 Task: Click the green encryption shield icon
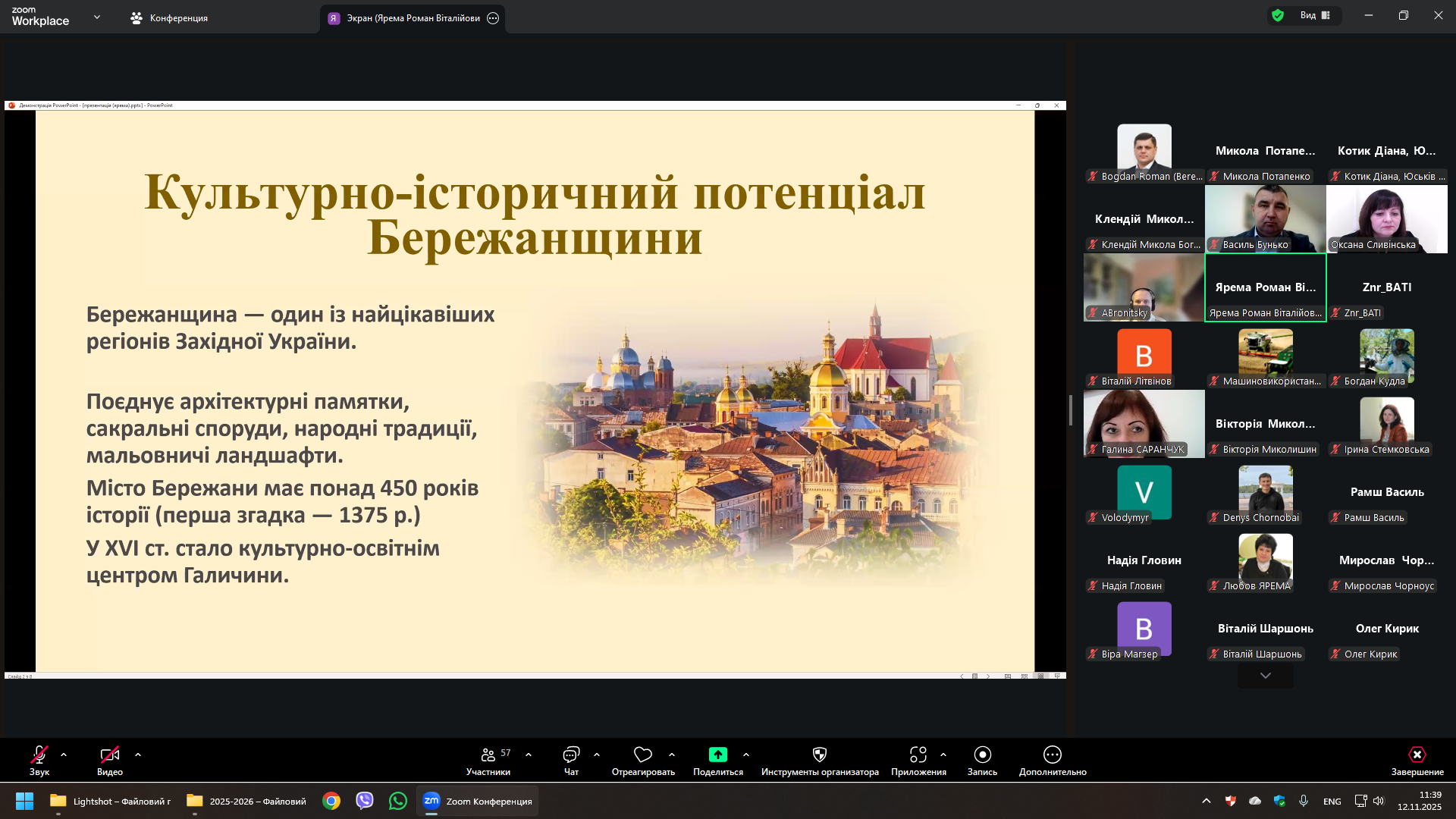point(1278,15)
